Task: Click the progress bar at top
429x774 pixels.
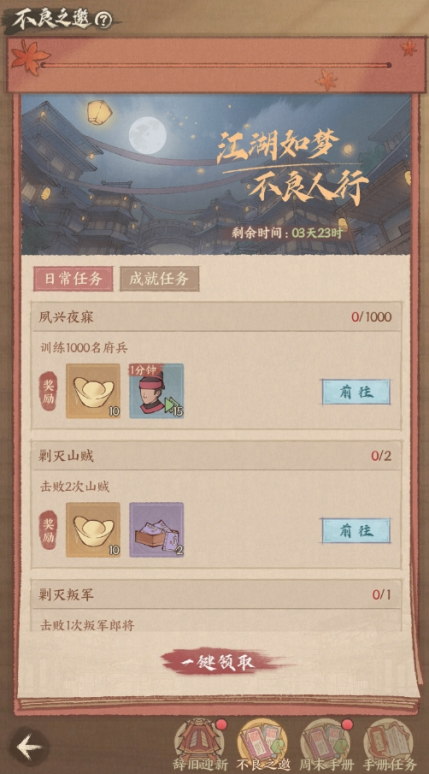Action: [x=216, y=65]
